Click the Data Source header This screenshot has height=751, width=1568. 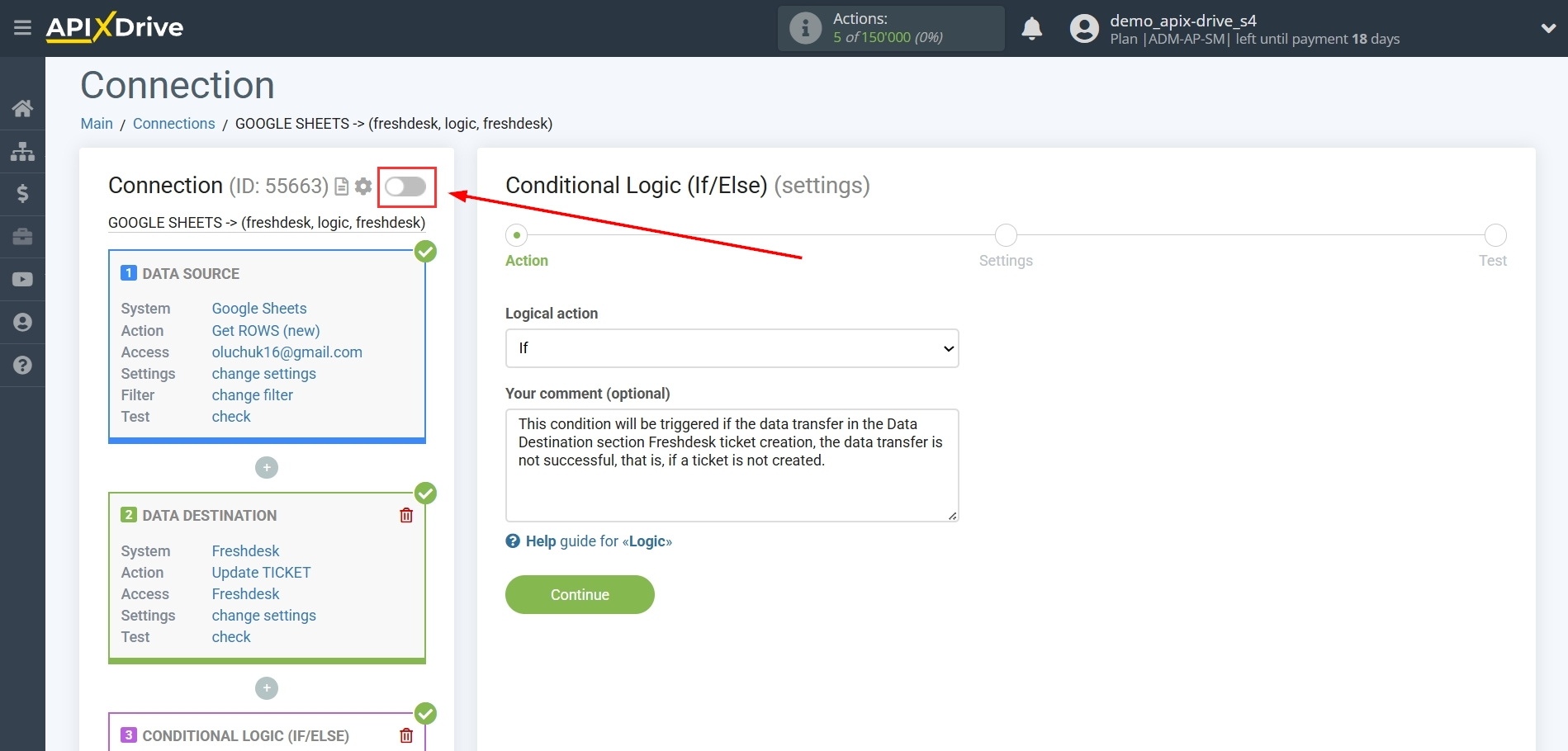[191, 274]
